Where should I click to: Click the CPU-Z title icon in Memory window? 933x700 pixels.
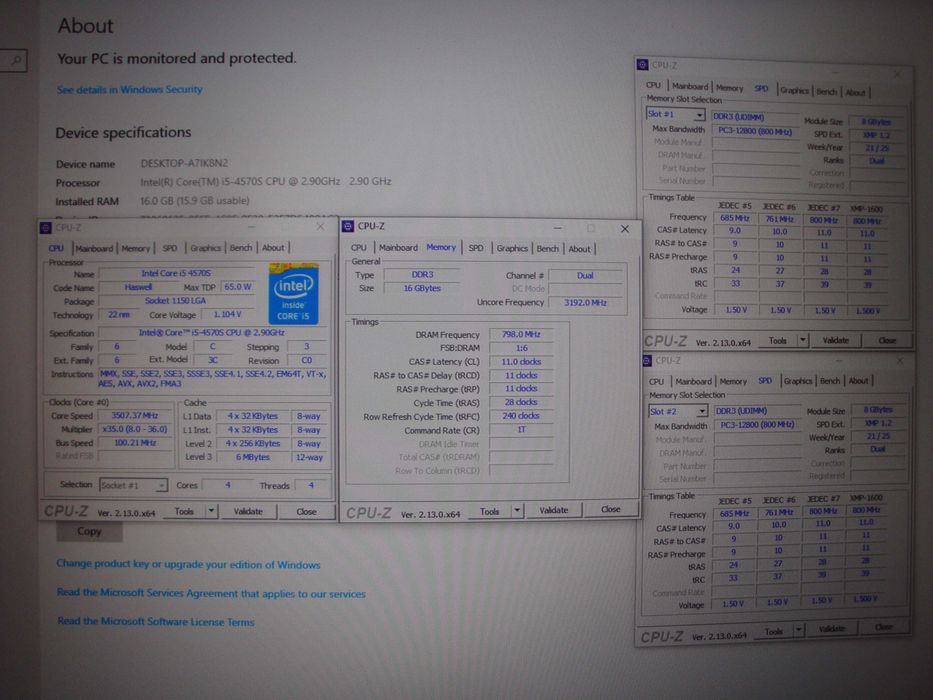click(348, 226)
